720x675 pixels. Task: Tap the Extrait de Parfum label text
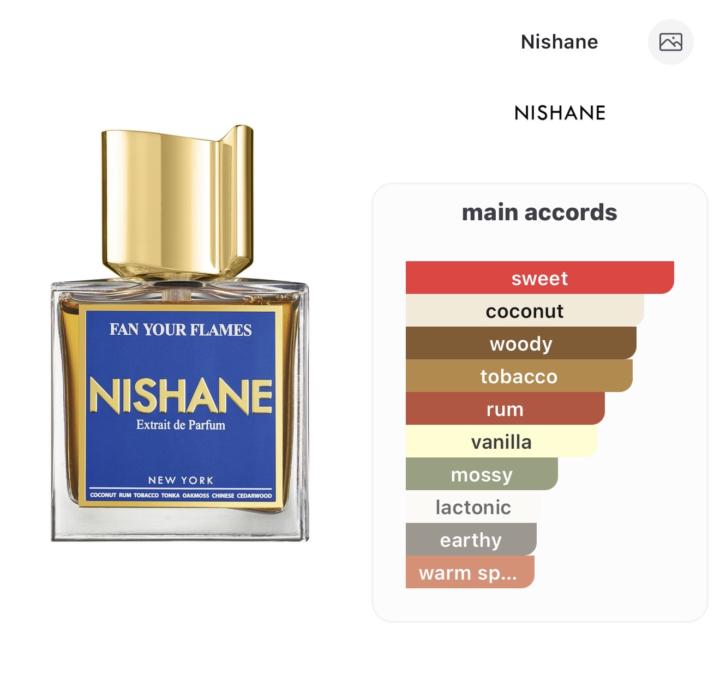click(x=180, y=425)
